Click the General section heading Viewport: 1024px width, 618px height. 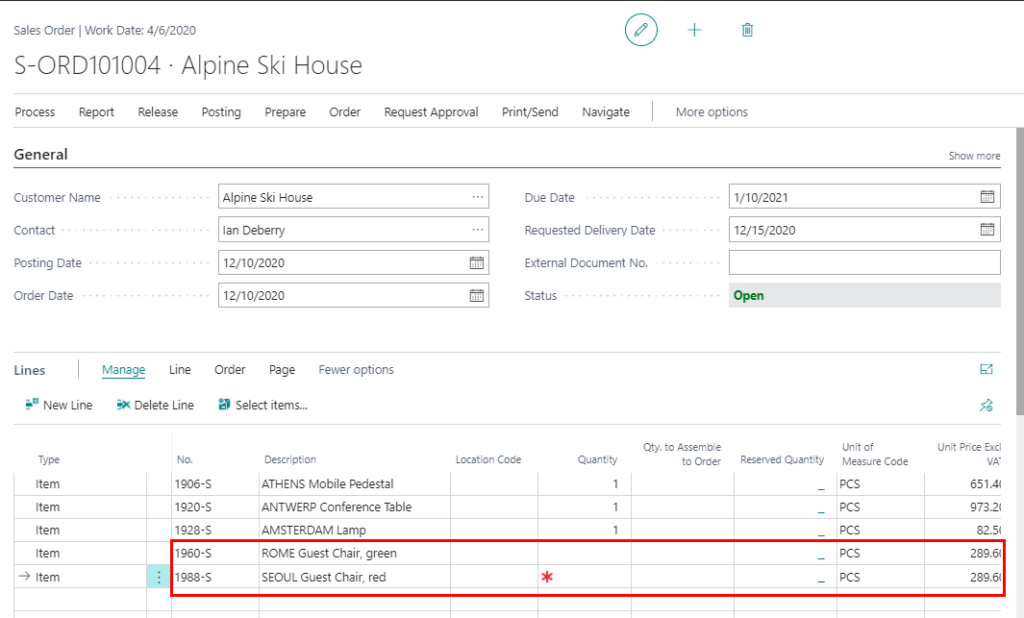(40, 154)
